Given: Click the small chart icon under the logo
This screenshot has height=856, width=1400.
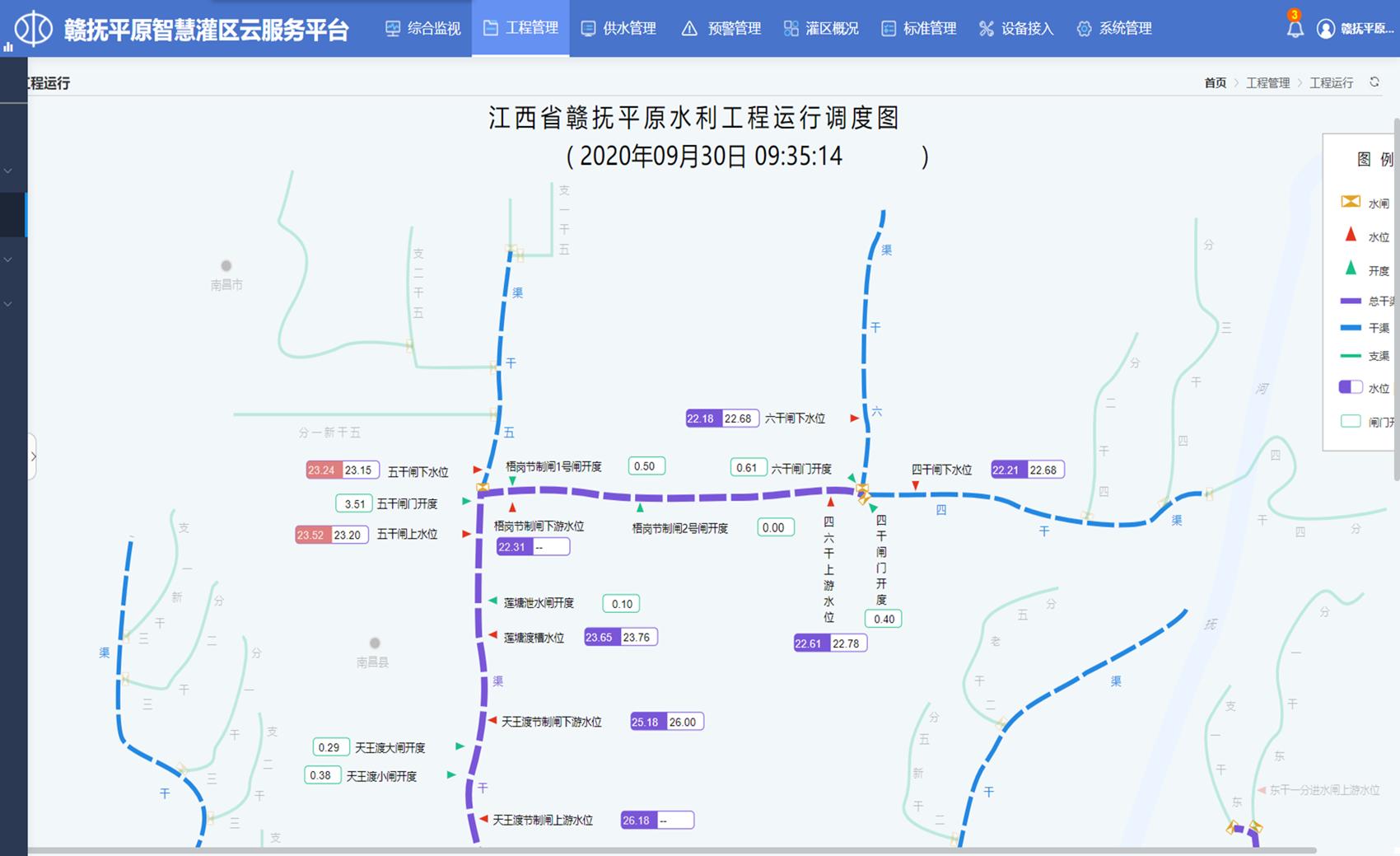Looking at the screenshot, I should [x=8, y=47].
